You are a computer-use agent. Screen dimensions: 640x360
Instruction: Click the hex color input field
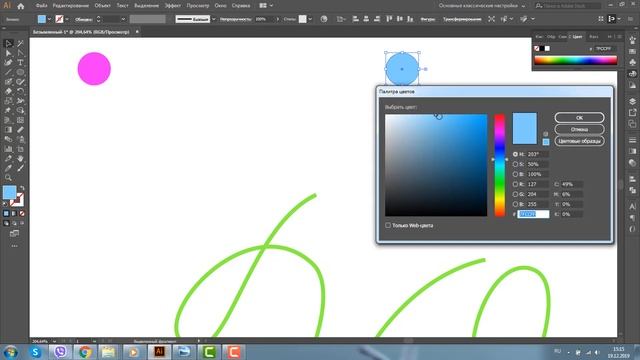coord(533,214)
